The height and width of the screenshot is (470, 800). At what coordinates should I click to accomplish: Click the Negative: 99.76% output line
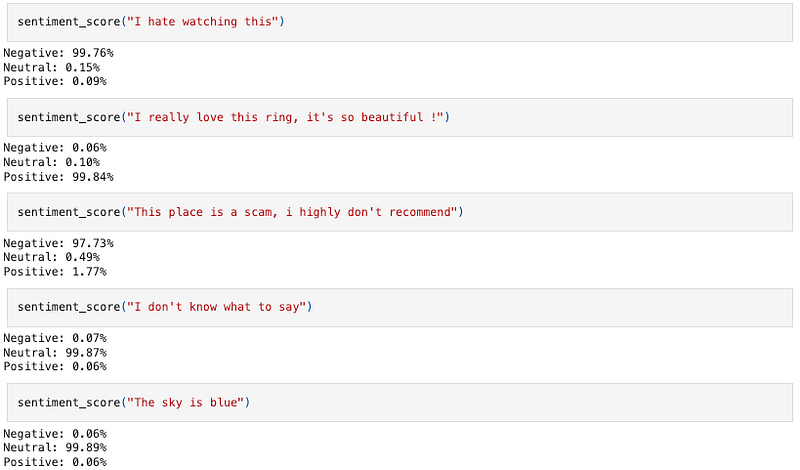point(59,53)
